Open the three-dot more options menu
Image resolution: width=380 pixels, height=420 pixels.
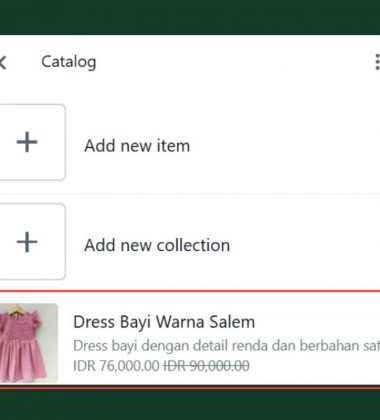377,62
